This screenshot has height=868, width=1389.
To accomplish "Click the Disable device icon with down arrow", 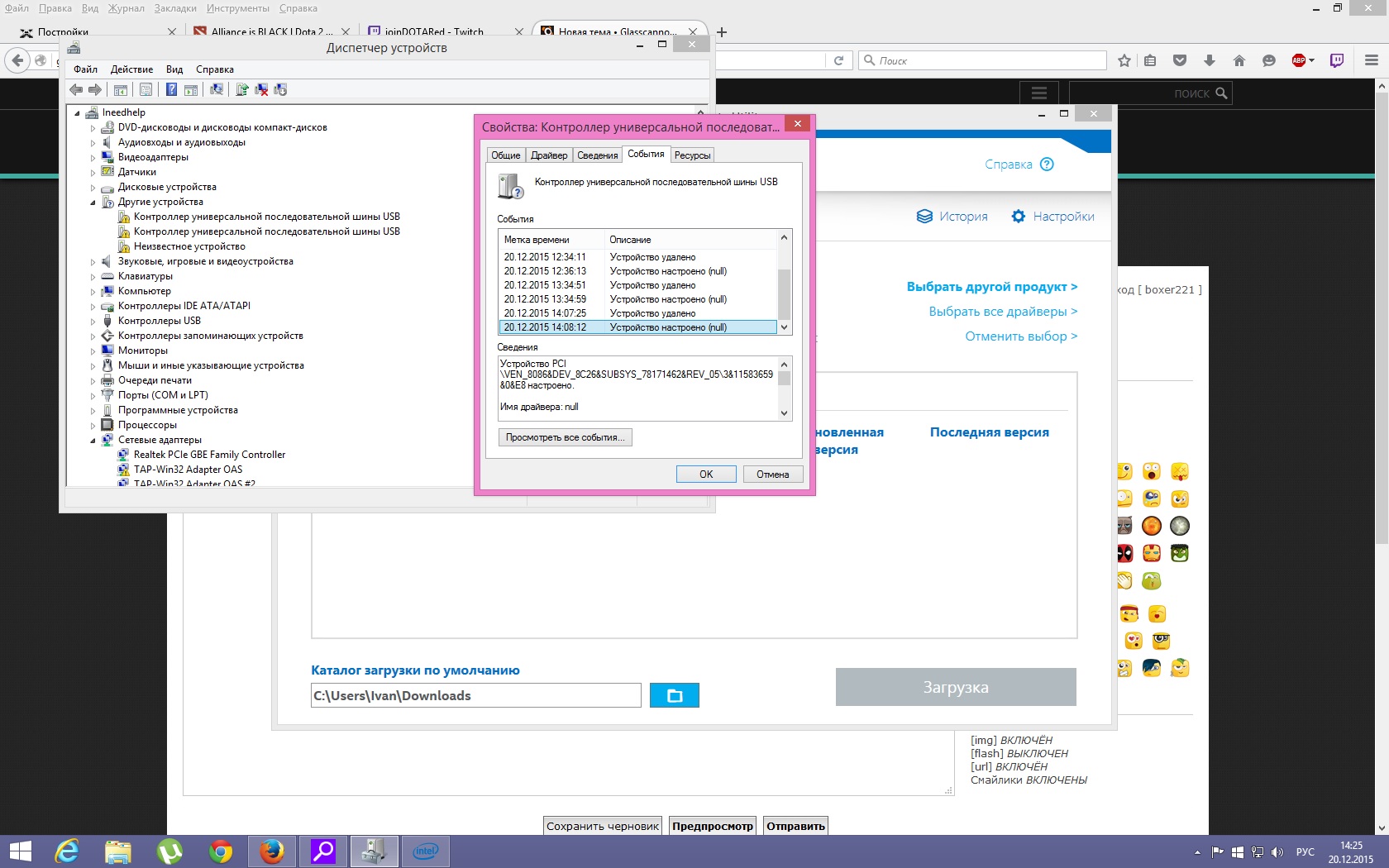I will (280, 89).
